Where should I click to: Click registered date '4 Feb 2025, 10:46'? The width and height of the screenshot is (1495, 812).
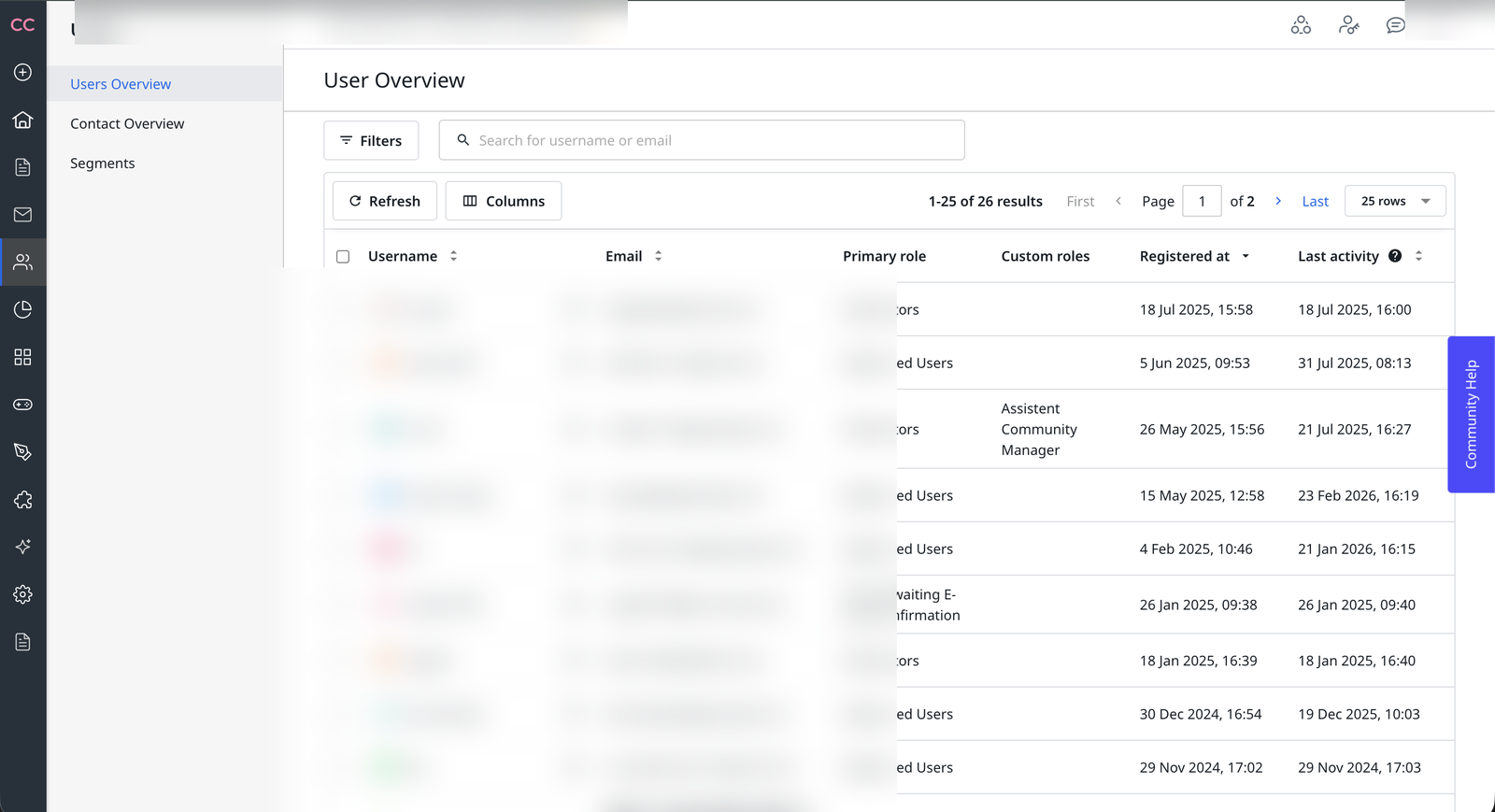tap(1196, 548)
